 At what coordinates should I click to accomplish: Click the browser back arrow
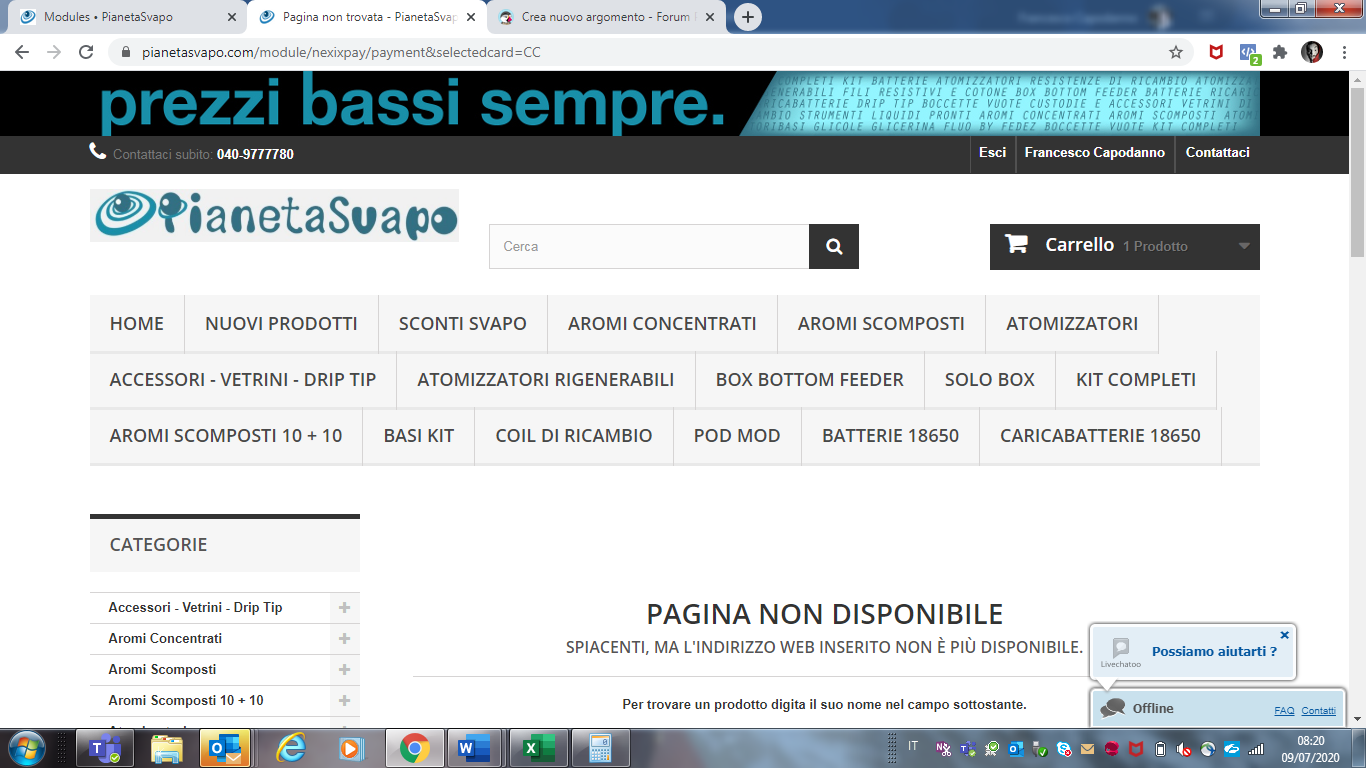tap(22, 52)
